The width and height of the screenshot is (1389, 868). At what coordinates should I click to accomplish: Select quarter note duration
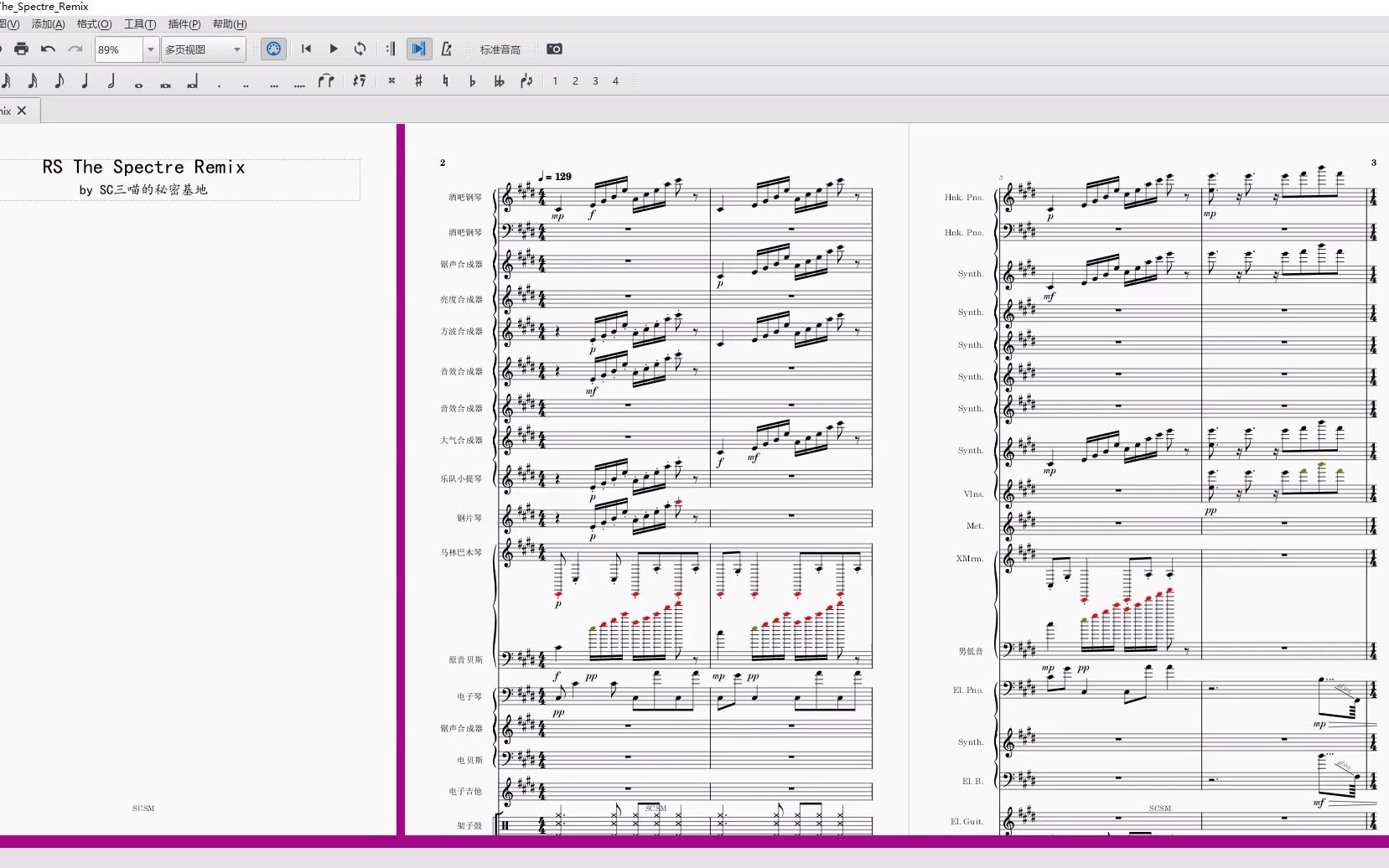[x=86, y=81]
